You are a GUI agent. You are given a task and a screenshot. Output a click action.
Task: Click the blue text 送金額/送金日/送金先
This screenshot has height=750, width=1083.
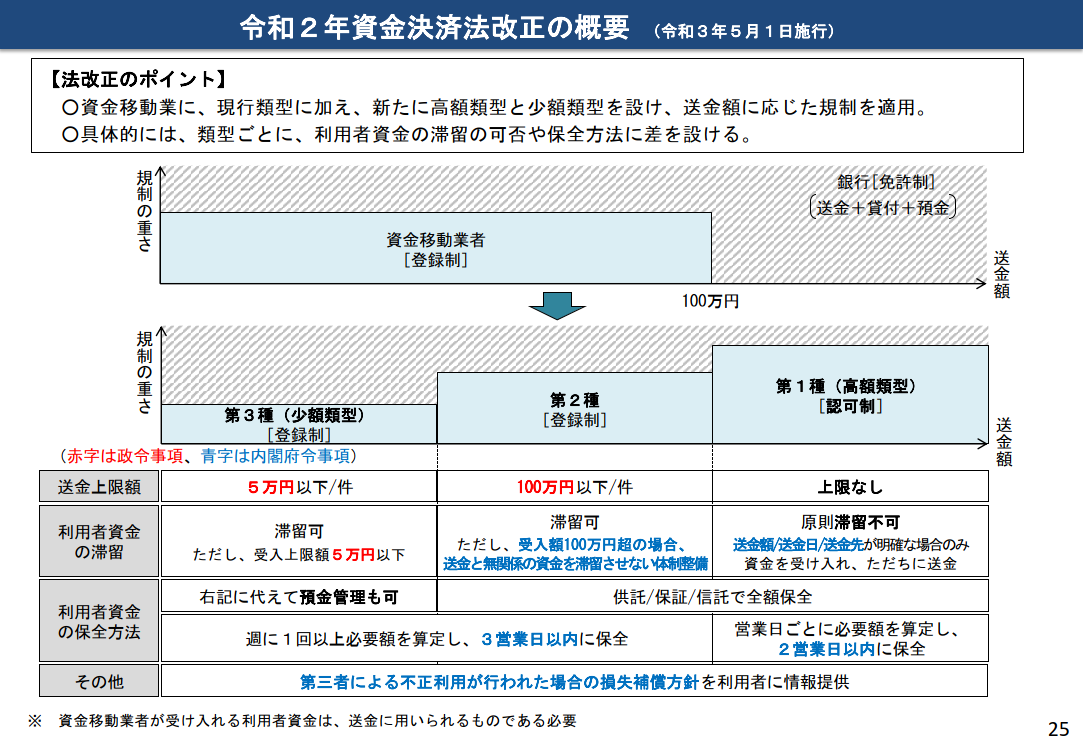click(x=798, y=545)
